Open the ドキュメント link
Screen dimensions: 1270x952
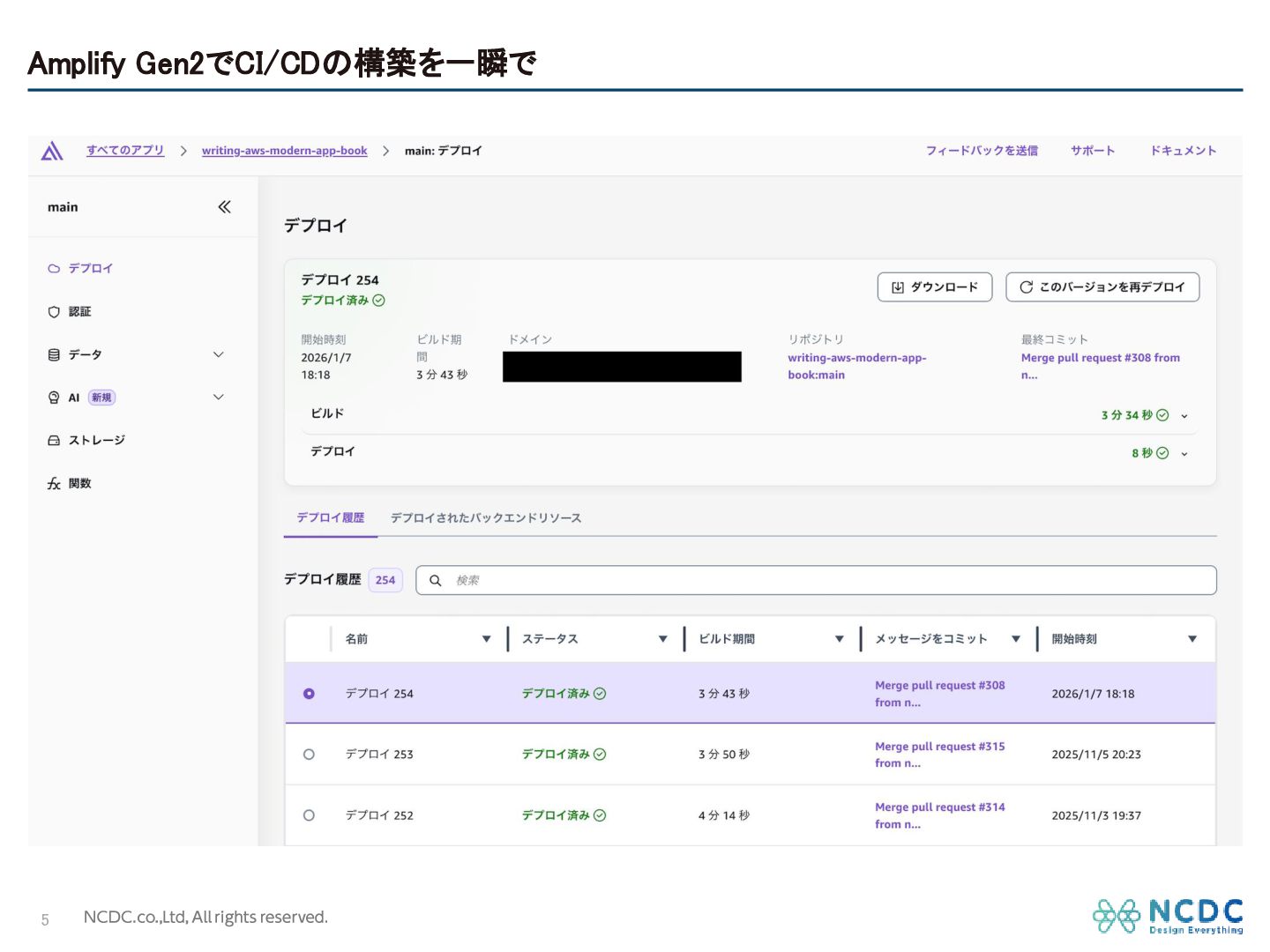click(1183, 151)
